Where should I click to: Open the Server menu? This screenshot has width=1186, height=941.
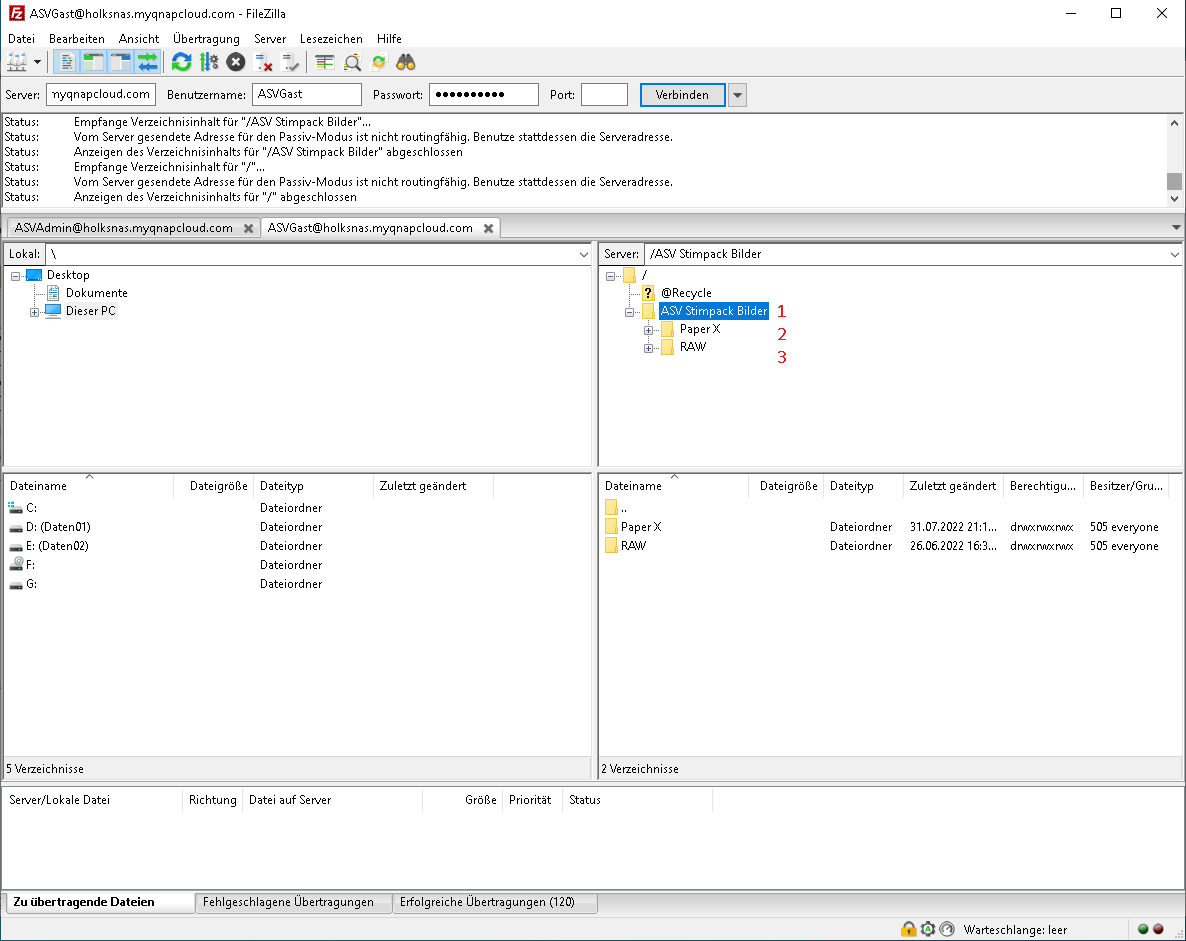(x=270, y=39)
